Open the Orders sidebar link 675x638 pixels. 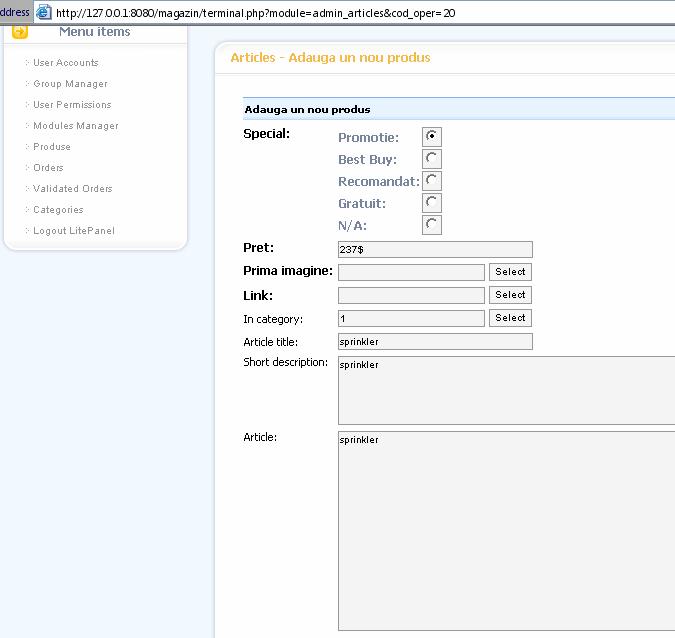coord(48,168)
